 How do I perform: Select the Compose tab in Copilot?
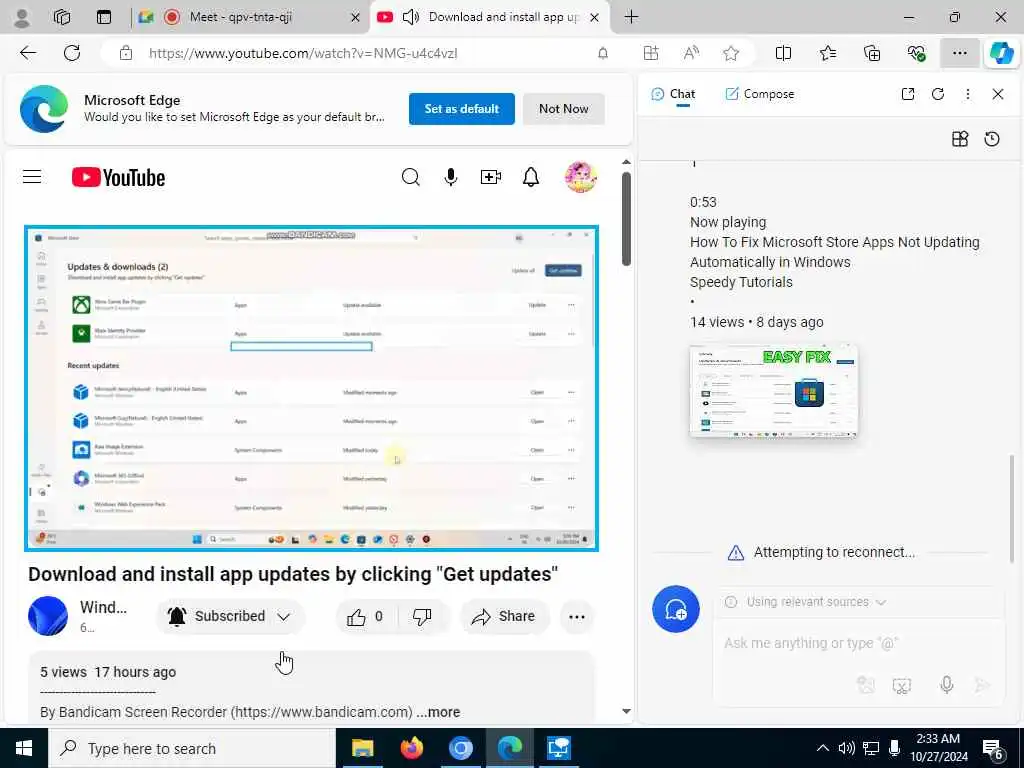click(x=760, y=94)
